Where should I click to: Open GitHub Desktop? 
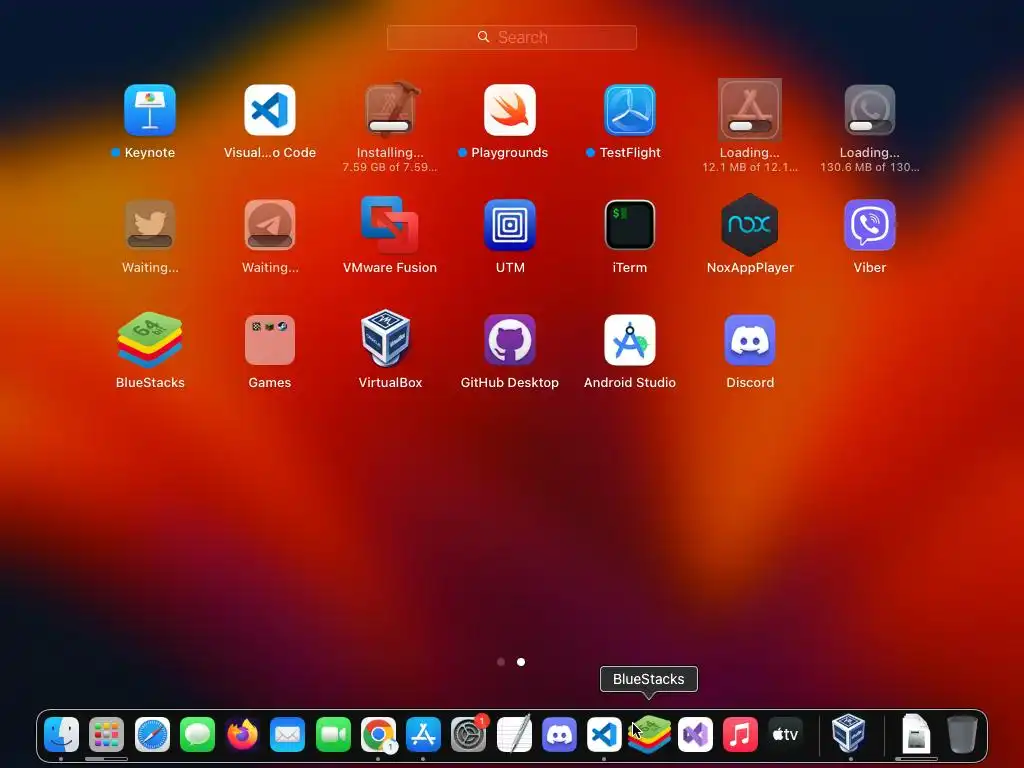point(510,340)
